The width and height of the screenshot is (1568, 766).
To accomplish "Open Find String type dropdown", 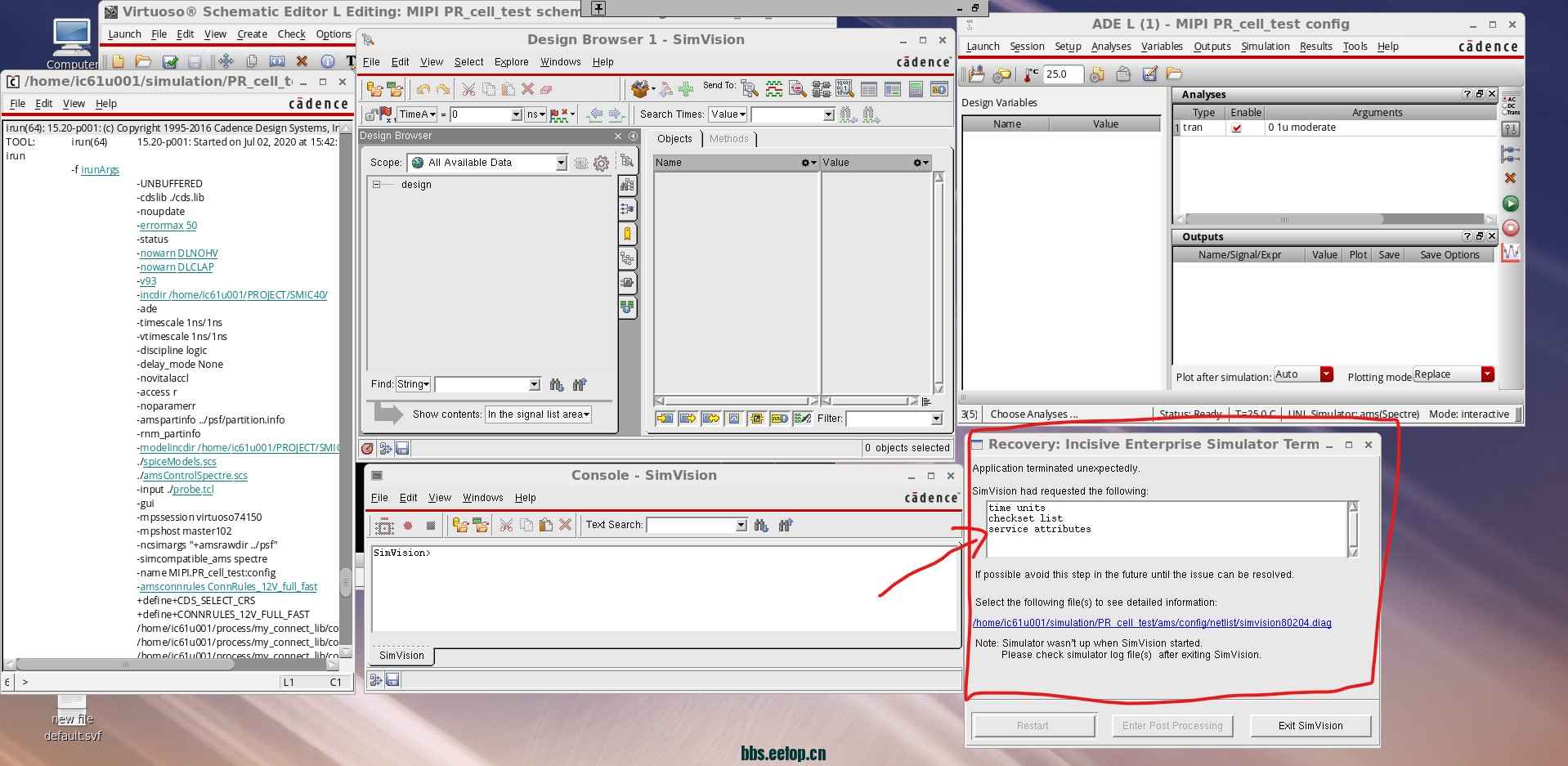I will (x=413, y=384).
